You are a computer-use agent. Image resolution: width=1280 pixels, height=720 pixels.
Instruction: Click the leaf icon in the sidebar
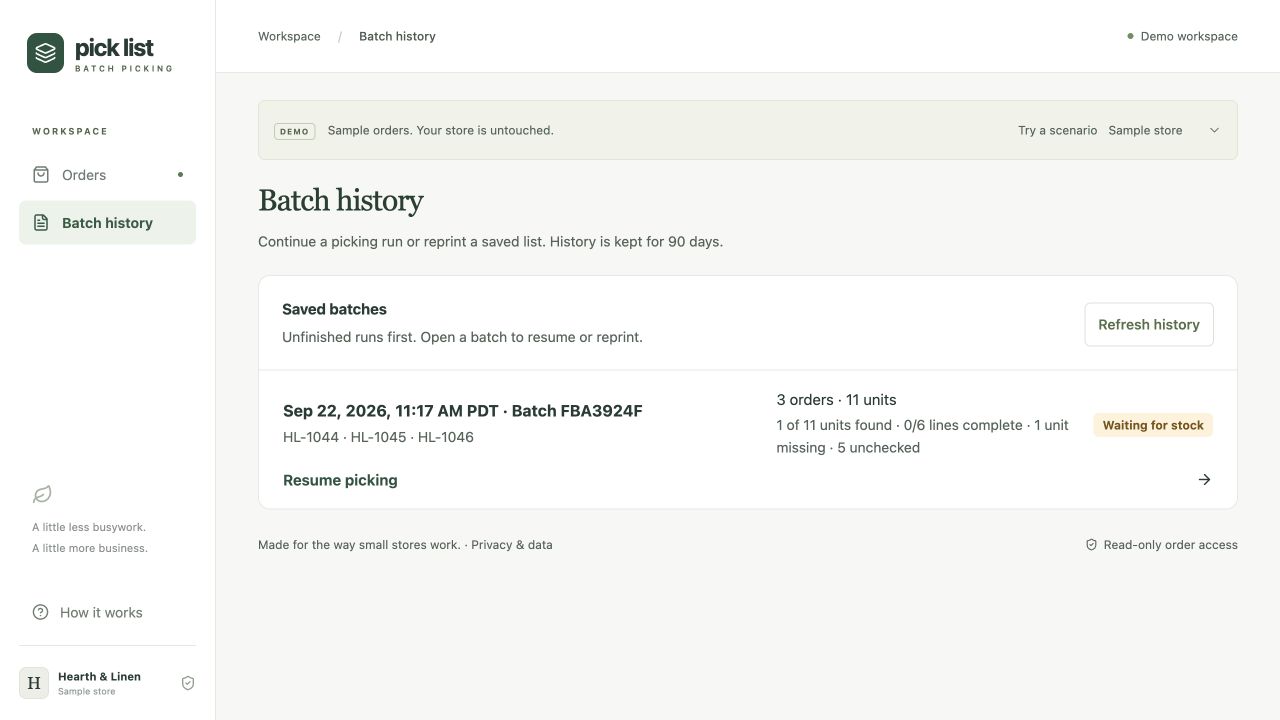coord(42,494)
